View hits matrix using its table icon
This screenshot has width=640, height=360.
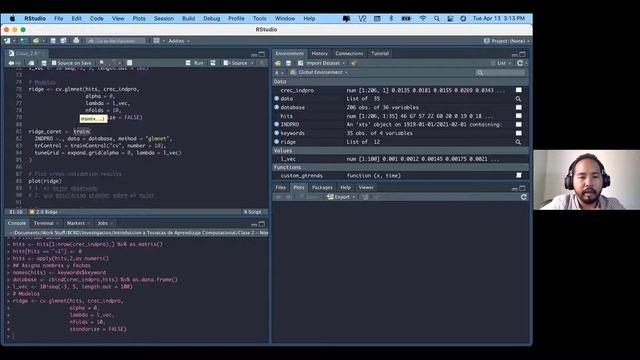(519, 116)
